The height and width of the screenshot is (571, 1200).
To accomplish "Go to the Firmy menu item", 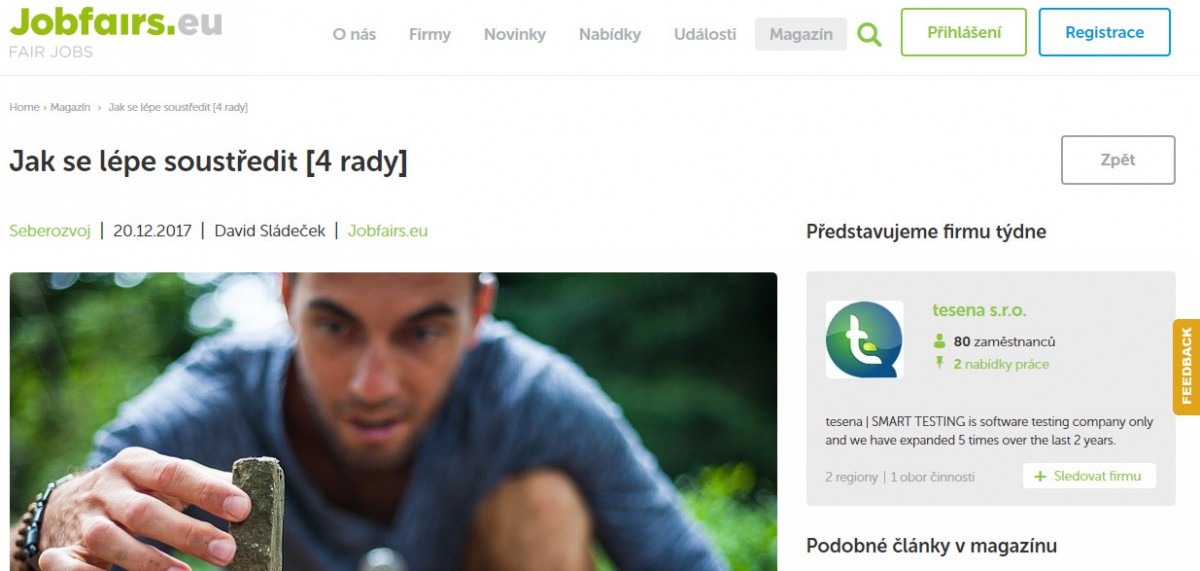I will pyautogui.click(x=430, y=34).
